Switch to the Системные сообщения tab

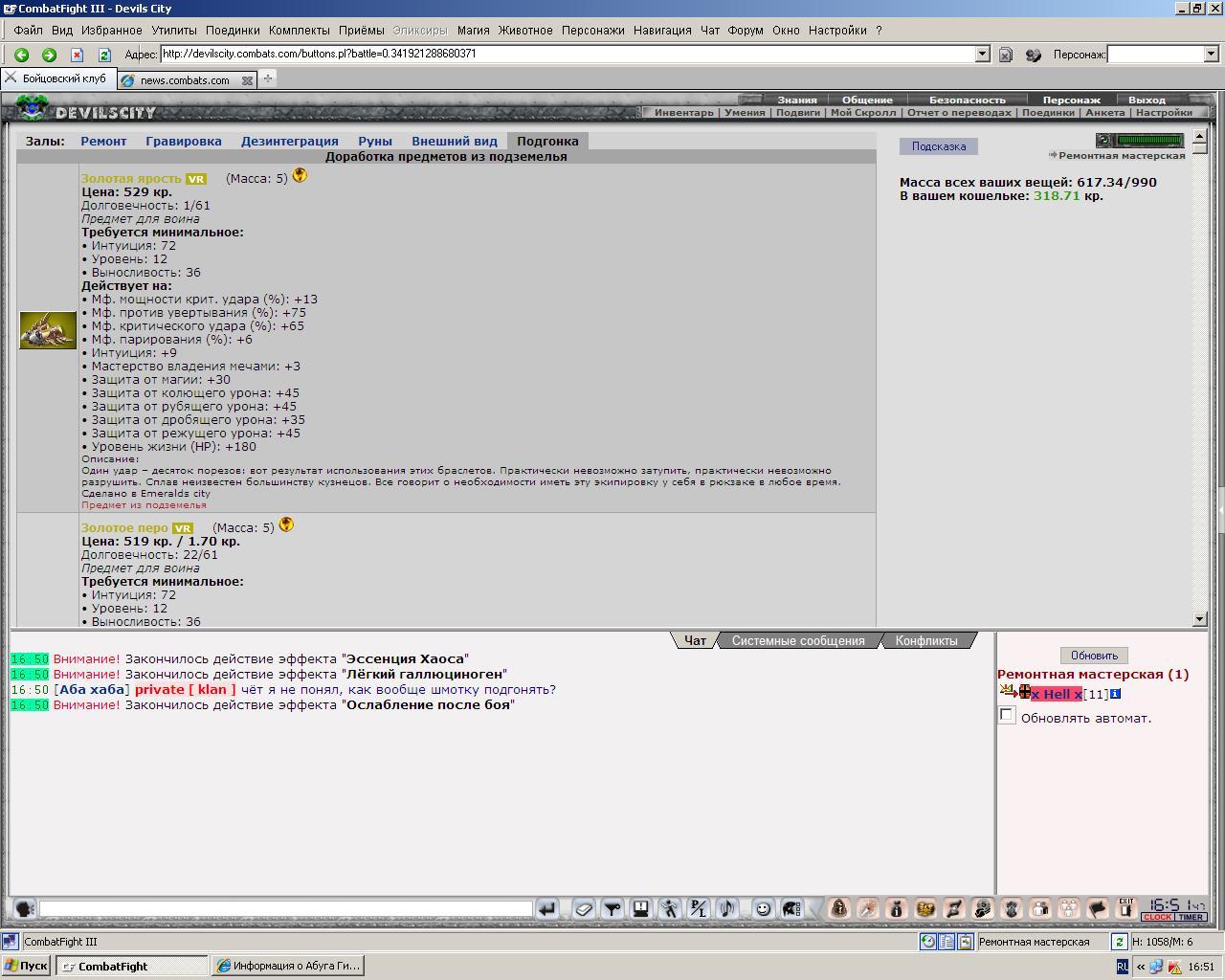coord(798,640)
